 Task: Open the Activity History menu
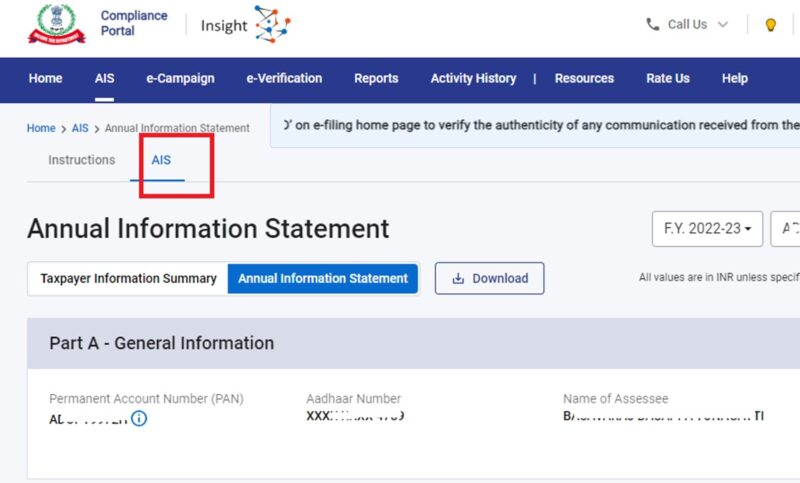tap(473, 79)
